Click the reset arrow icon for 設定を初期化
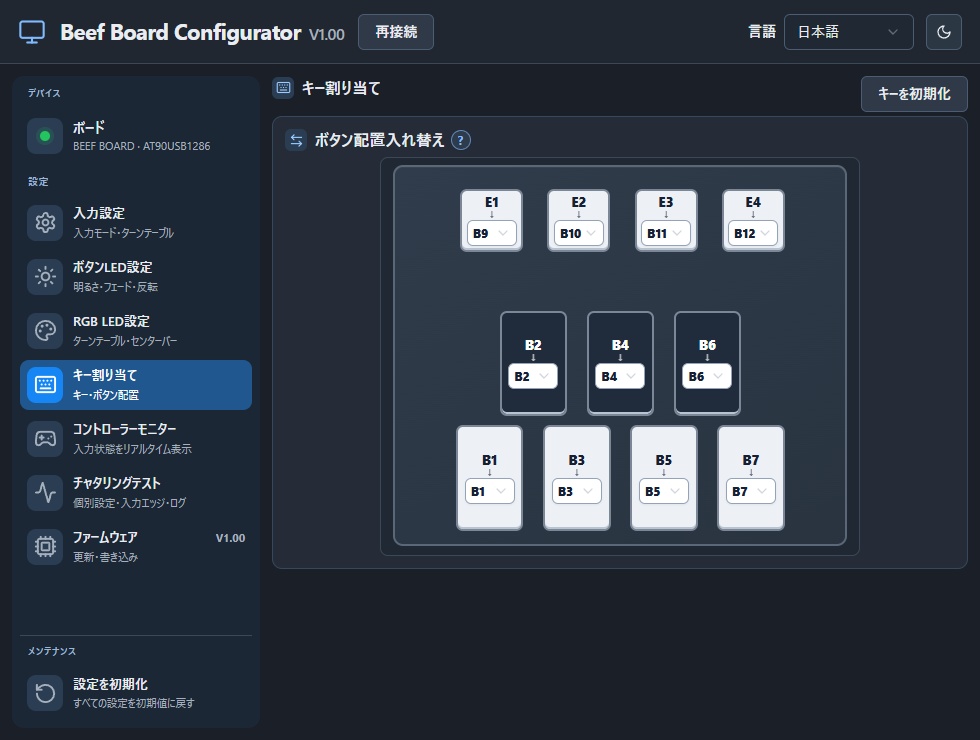The width and height of the screenshot is (980, 740). tap(45, 693)
